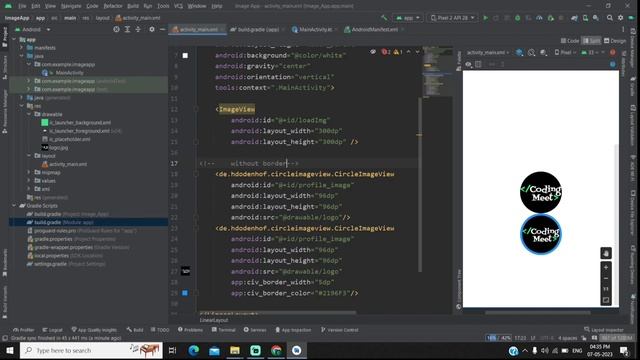Click the Select Opened File target icon
The image size is (640, 360).
click(x=116, y=29)
